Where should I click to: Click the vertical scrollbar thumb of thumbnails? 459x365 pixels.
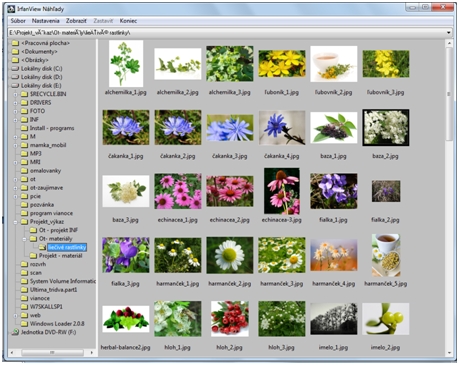[449, 94]
